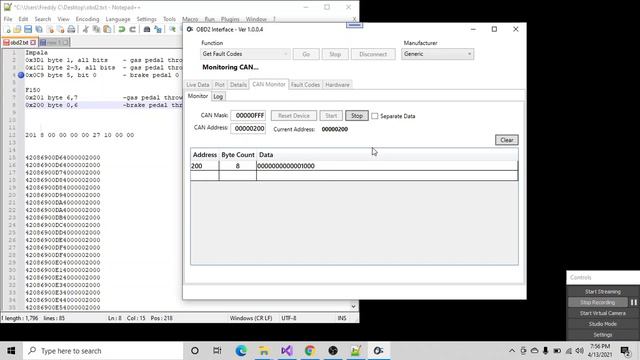The height and width of the screenshot is (360, 640).
Task: Close the obd2.txt tab with its red X
Action: coord(33,42)
